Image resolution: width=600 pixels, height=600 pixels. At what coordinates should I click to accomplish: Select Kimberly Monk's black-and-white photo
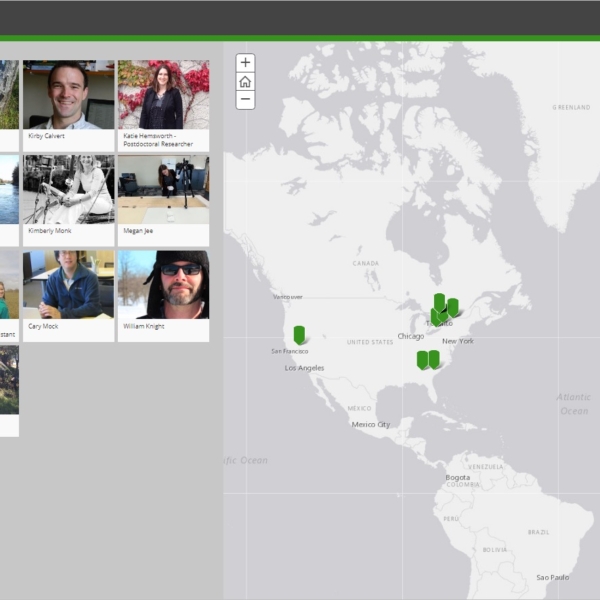pyautogui.click(x=68, y=189)
